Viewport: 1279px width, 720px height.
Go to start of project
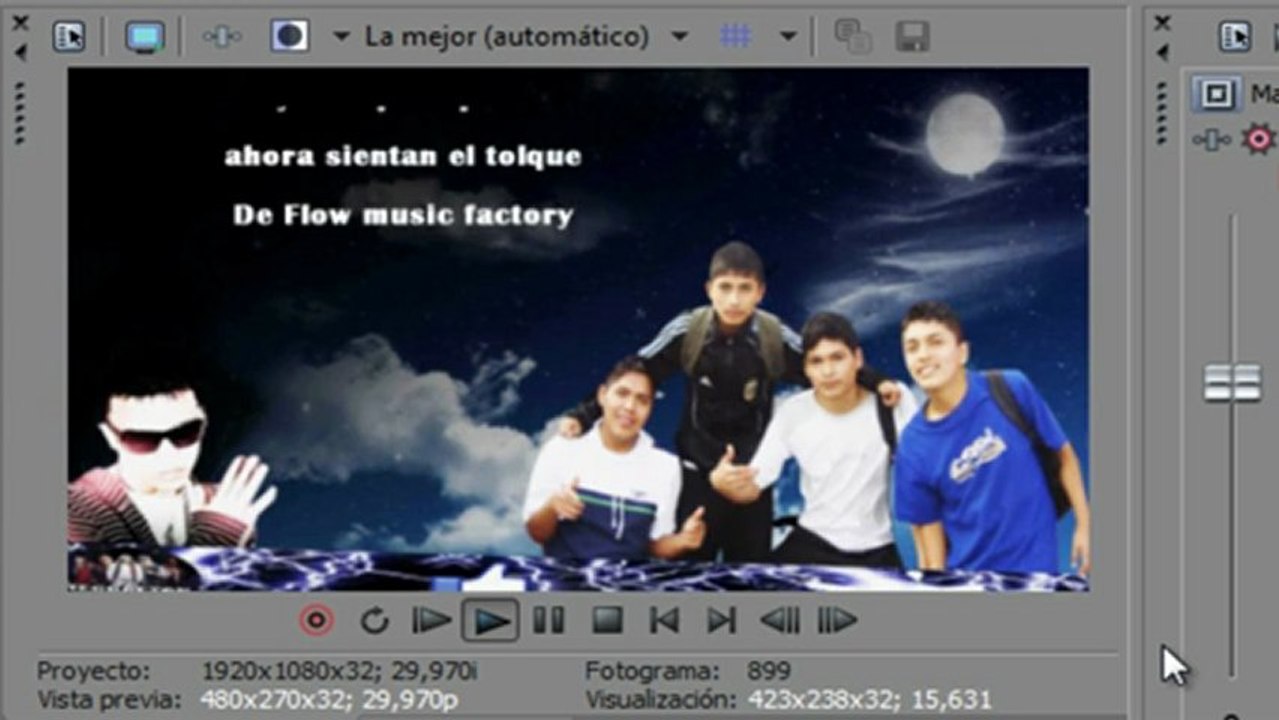(x=664, y=621)
